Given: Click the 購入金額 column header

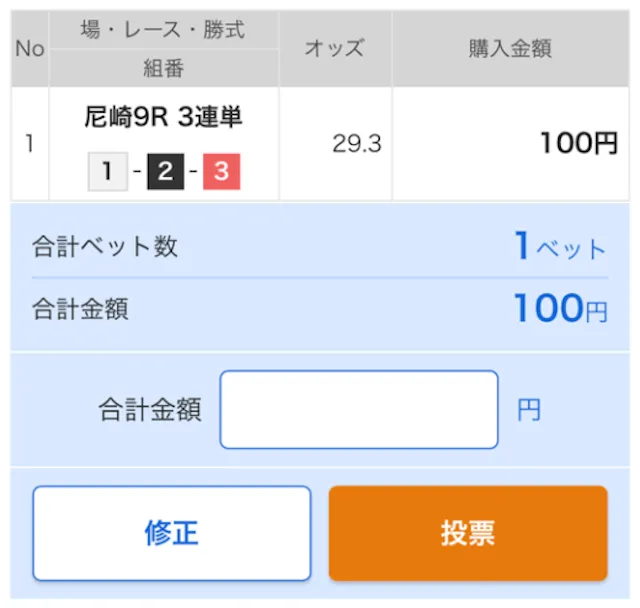Looking at the screenshot, I should pyautogui.click(x=510, y=48).
